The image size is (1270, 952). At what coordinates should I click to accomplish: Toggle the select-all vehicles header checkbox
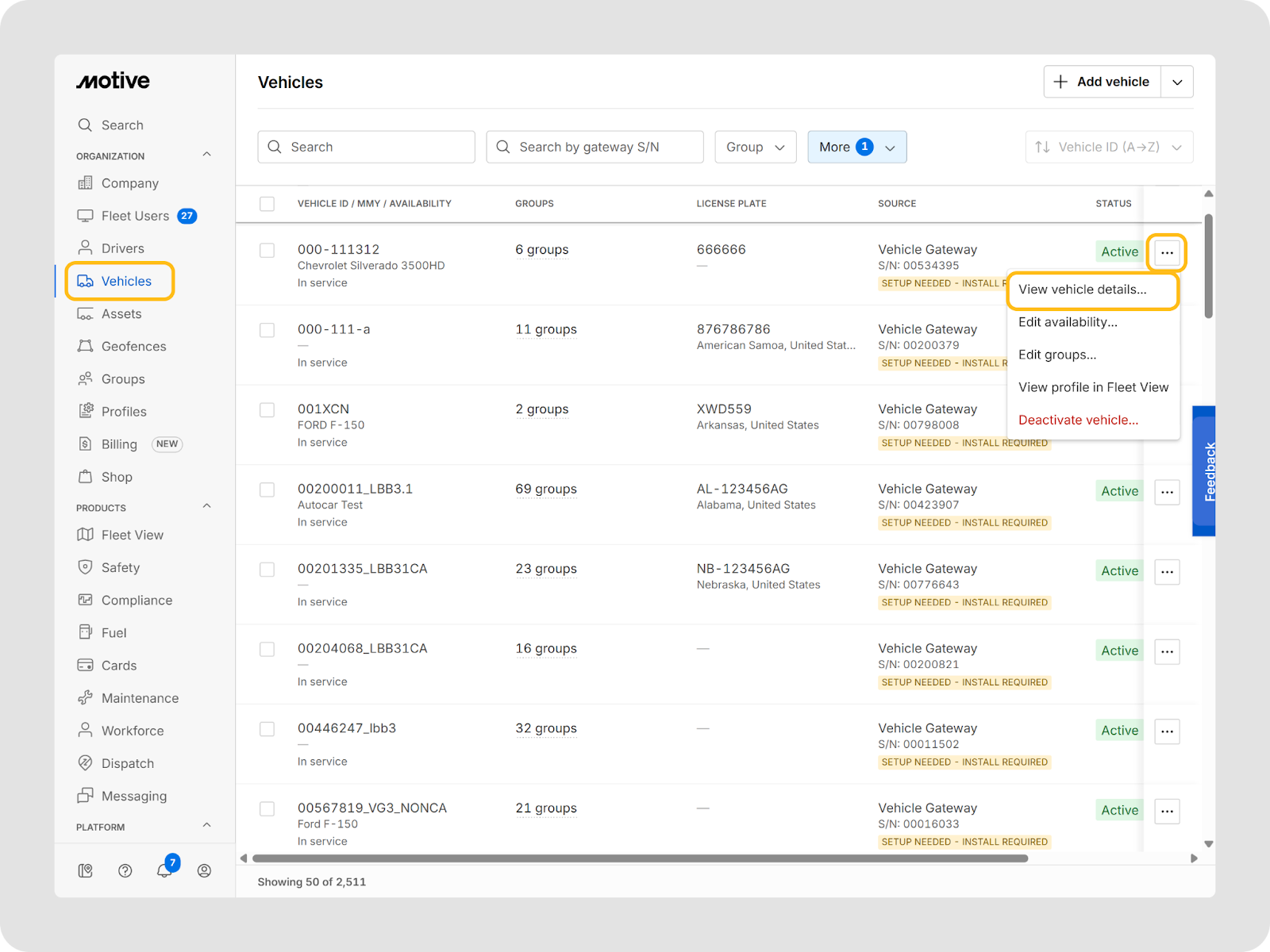267,204
